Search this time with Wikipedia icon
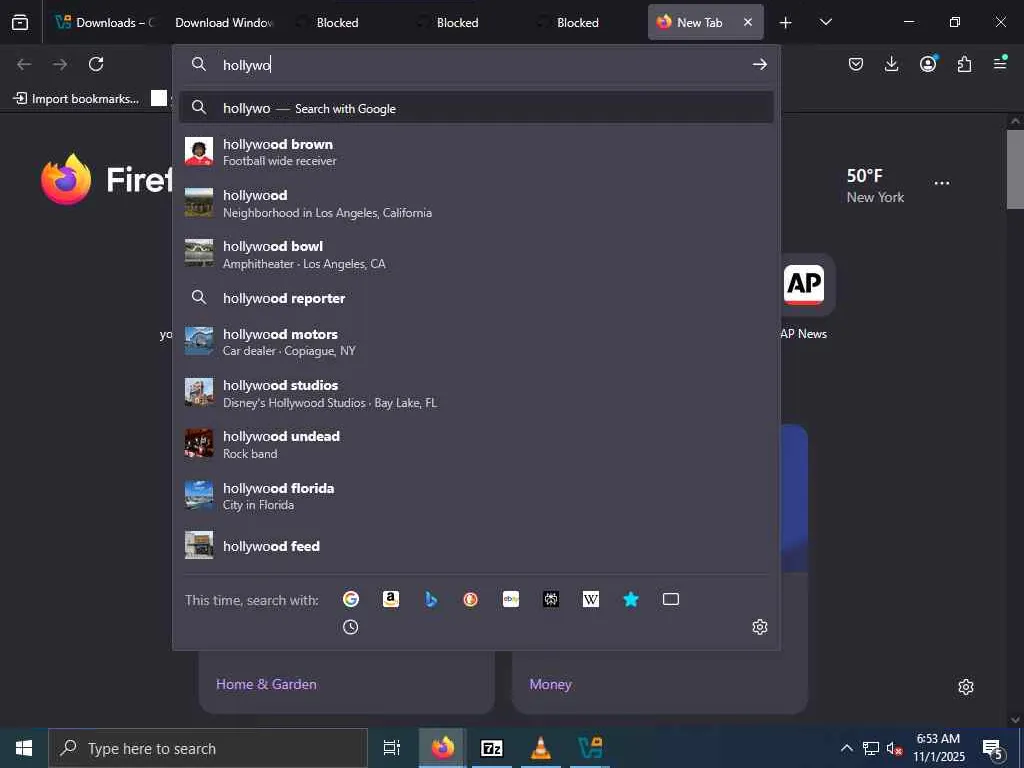 [590, 599]
